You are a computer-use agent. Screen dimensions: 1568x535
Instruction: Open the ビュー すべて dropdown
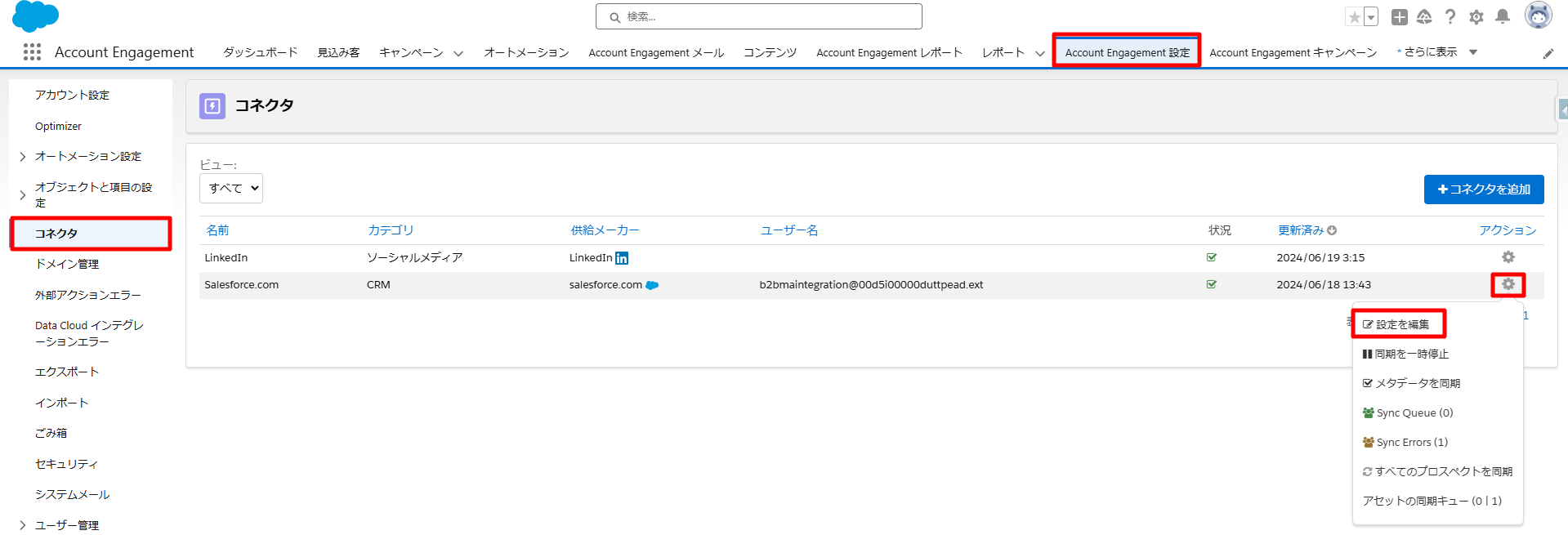tap(231, 188)
